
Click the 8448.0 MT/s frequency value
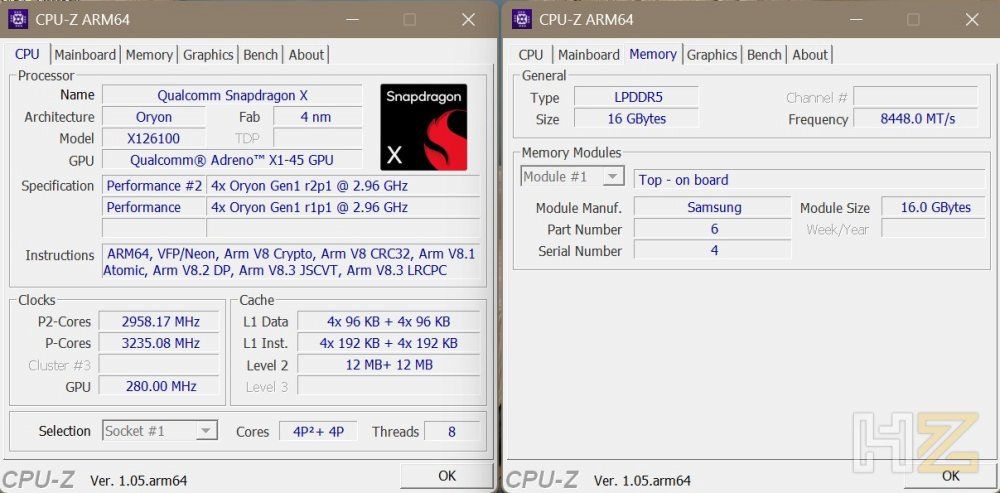coord(915,119)
